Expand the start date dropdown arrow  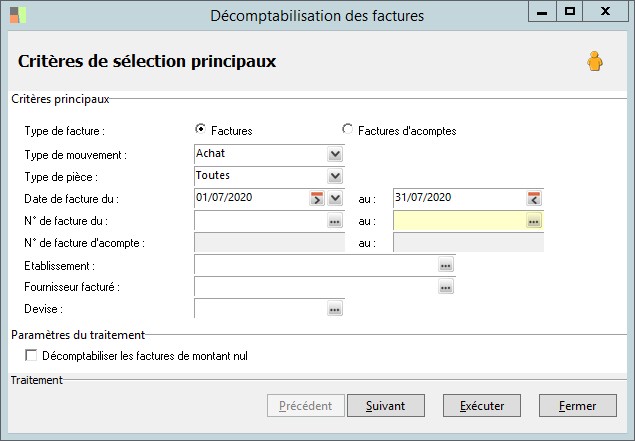coord(335,198)
